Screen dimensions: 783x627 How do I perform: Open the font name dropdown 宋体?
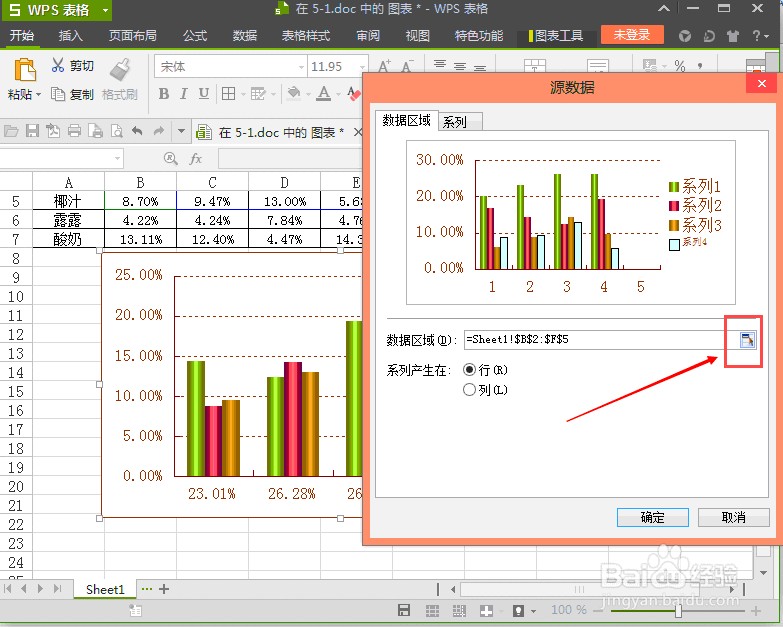point(301,67)
